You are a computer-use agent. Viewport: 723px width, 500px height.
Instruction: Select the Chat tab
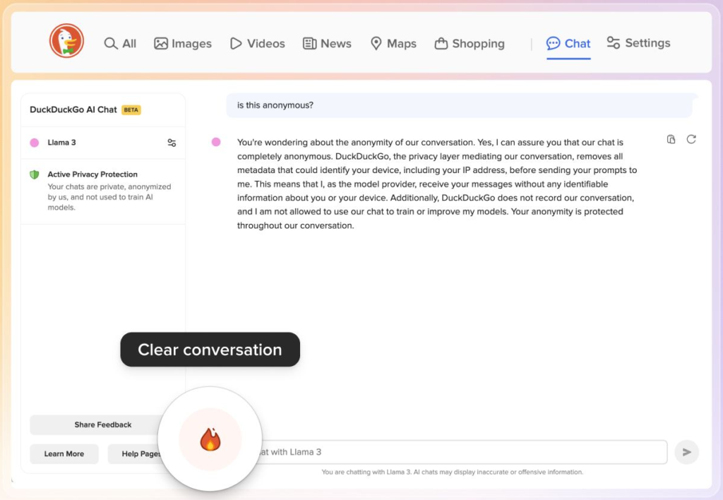(x=568, y=44)
